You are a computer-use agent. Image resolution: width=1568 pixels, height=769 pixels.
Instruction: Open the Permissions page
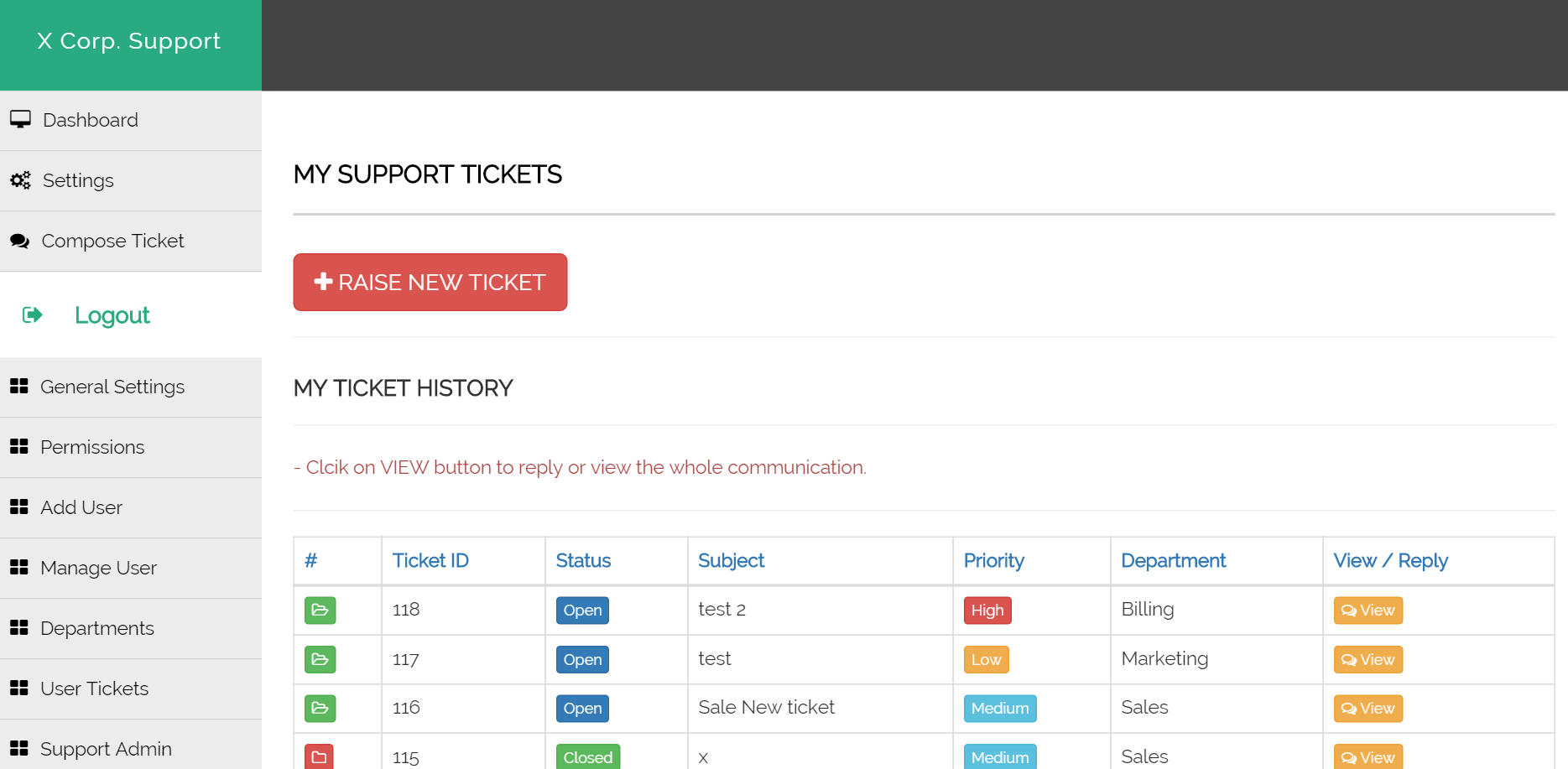point(131,448)
